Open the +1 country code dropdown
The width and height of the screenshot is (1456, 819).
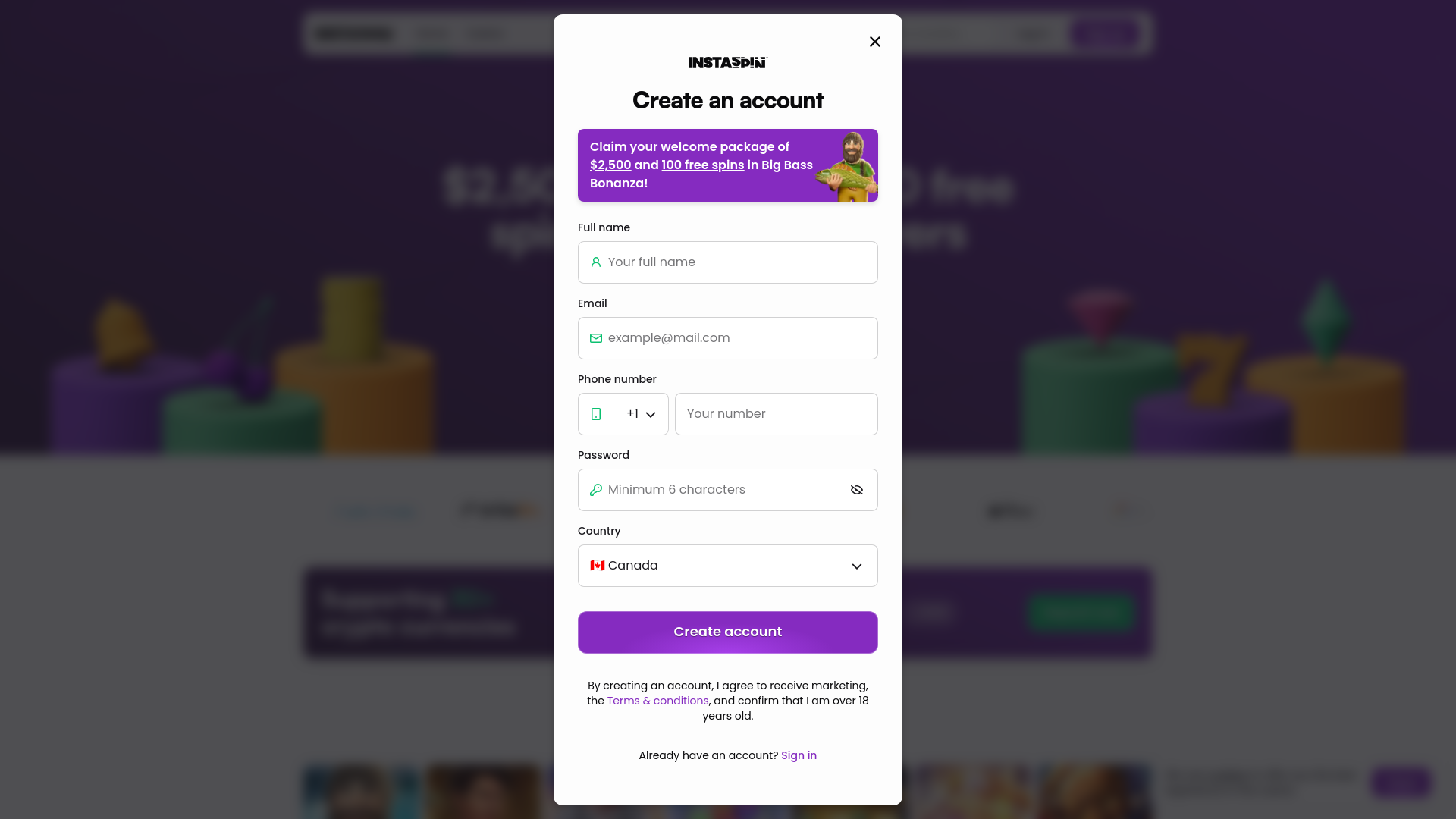coord(623,414)
